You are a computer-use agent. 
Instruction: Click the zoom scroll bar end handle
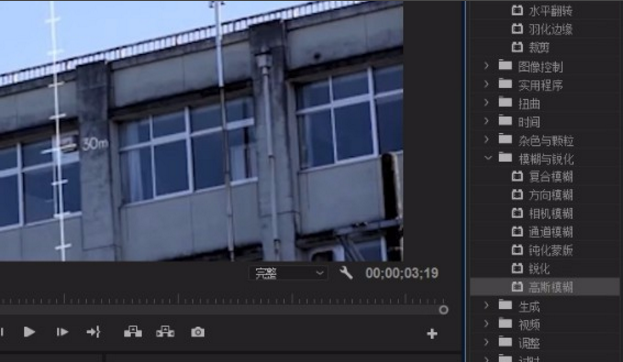(x=443, y=310)
